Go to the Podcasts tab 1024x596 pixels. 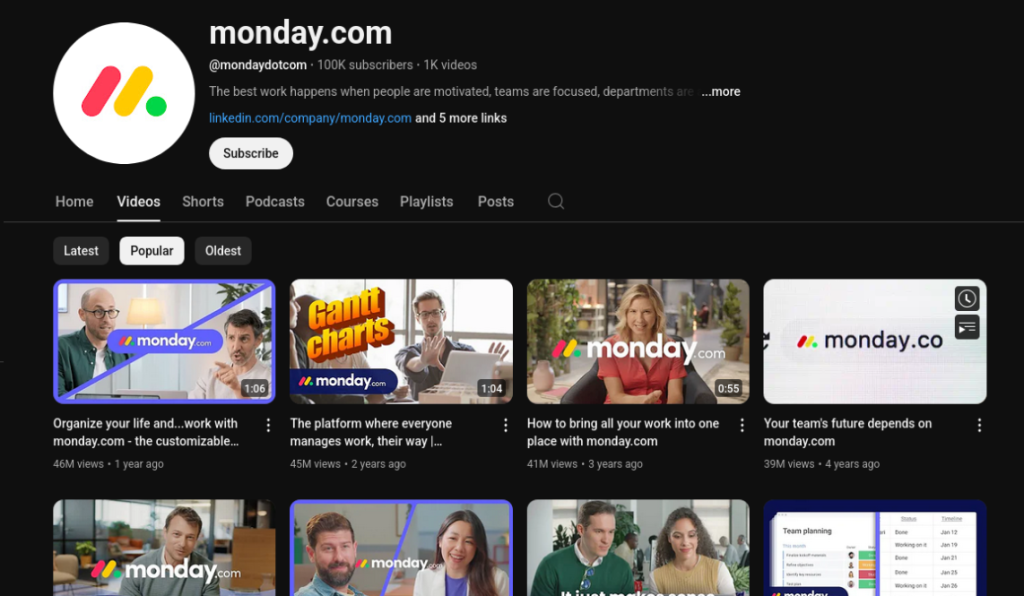click(x=275, y=202)
